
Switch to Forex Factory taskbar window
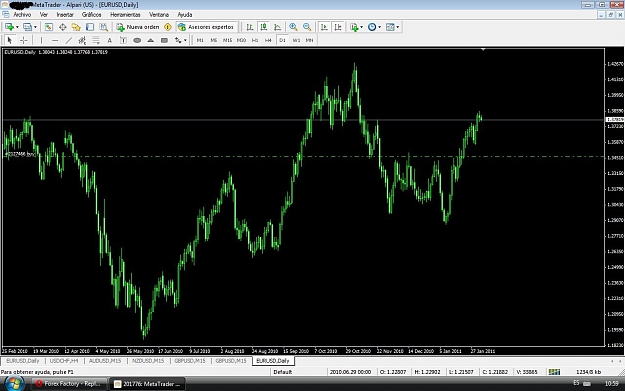click(x=69, y=384)
